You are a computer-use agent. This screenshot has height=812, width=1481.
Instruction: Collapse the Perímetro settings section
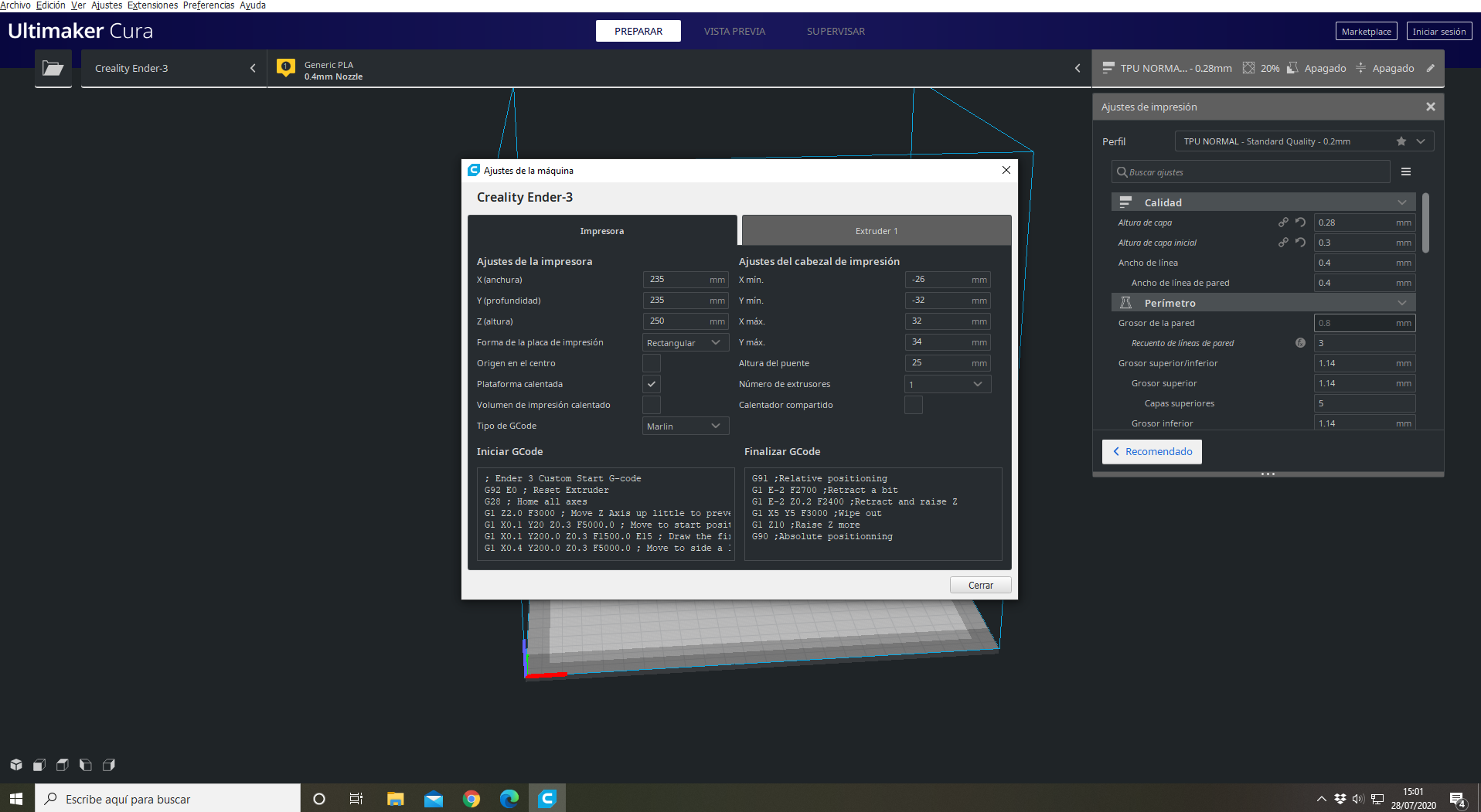[x=1263, y=303]
